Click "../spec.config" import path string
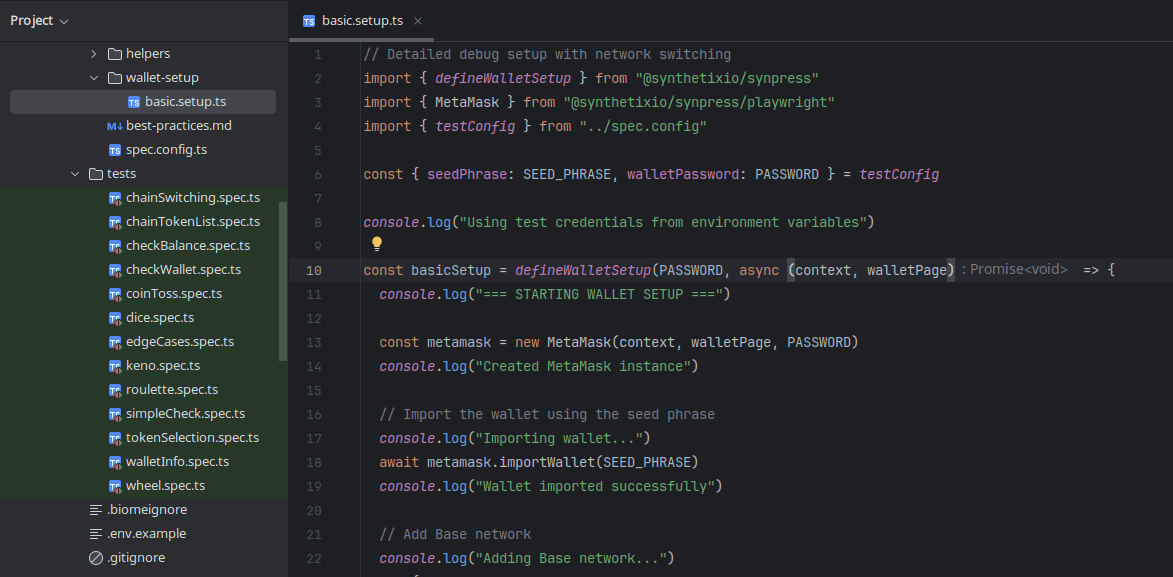Image resolution: width=1173 pixels, height=577 pixels. coord(643,126)
